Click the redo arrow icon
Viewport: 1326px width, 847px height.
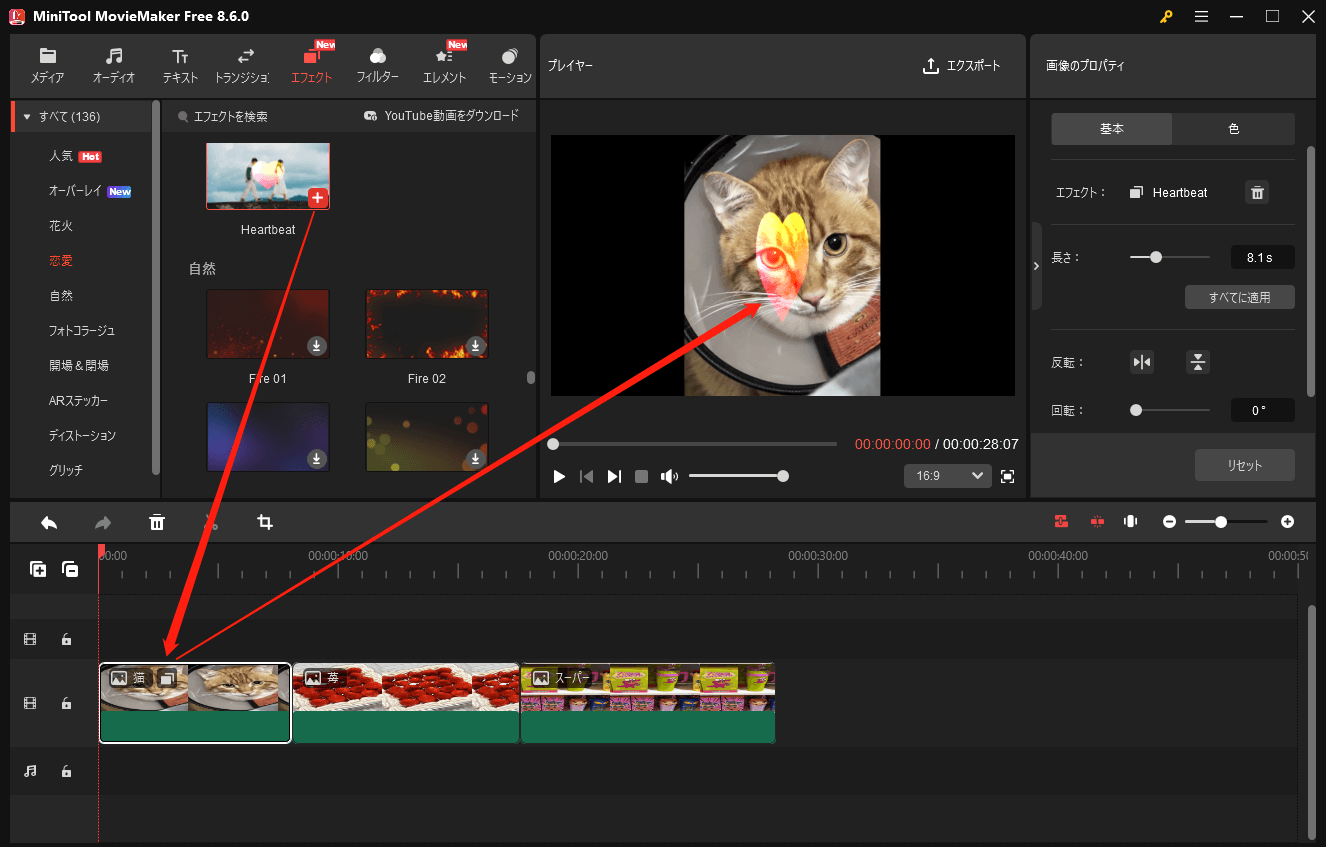pyautogui.click(x=102, y=521)
